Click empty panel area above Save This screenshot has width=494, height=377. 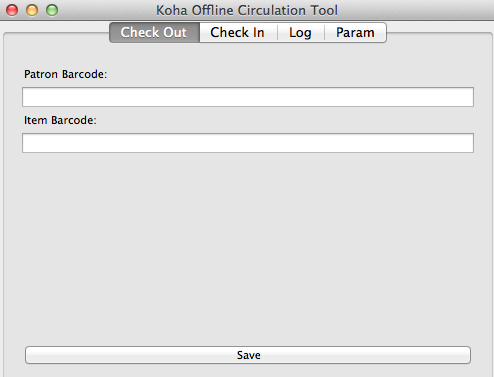pyautogui.click(x=248, y=250)
